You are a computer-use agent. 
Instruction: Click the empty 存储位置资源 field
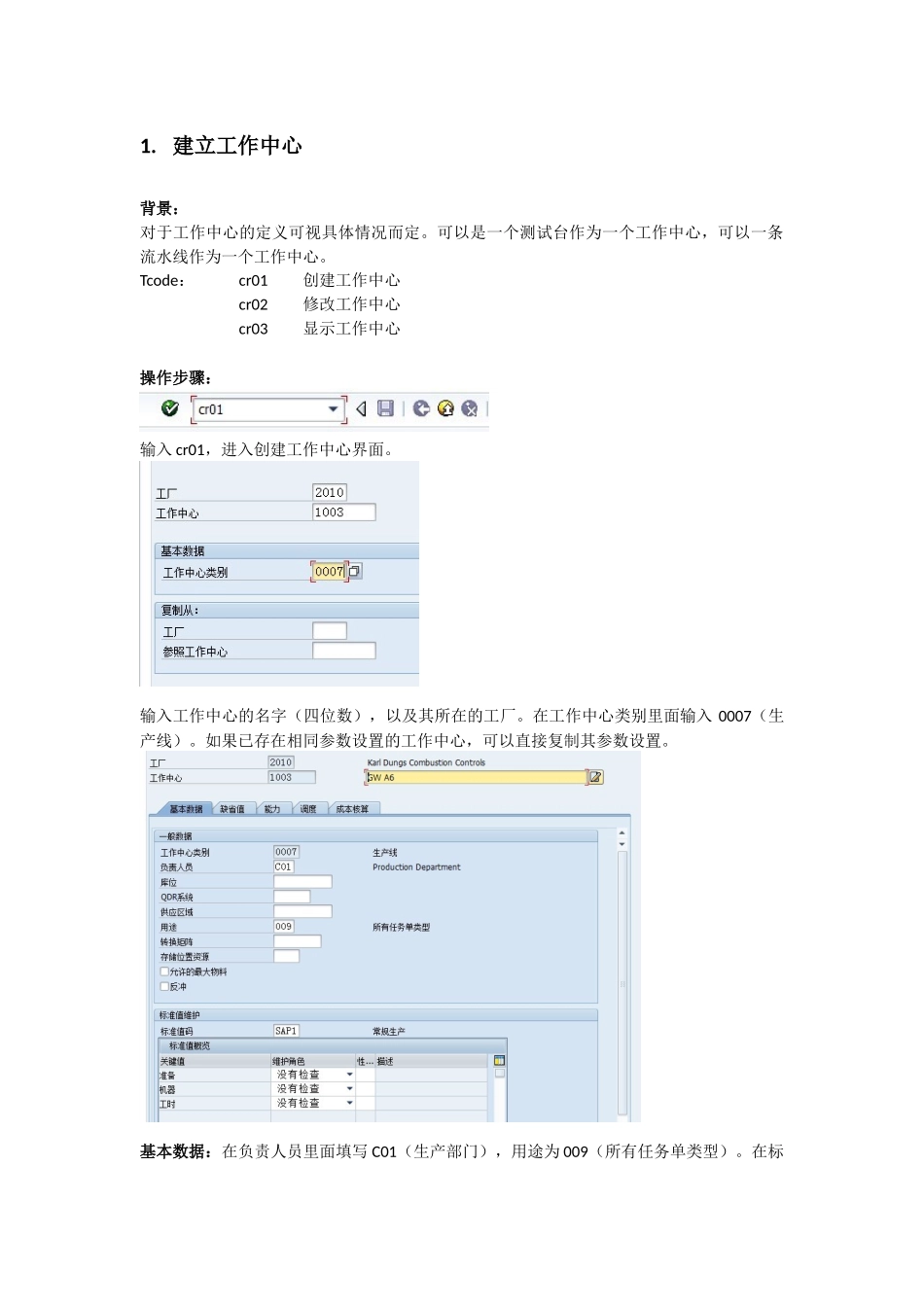tap(286, 957)
